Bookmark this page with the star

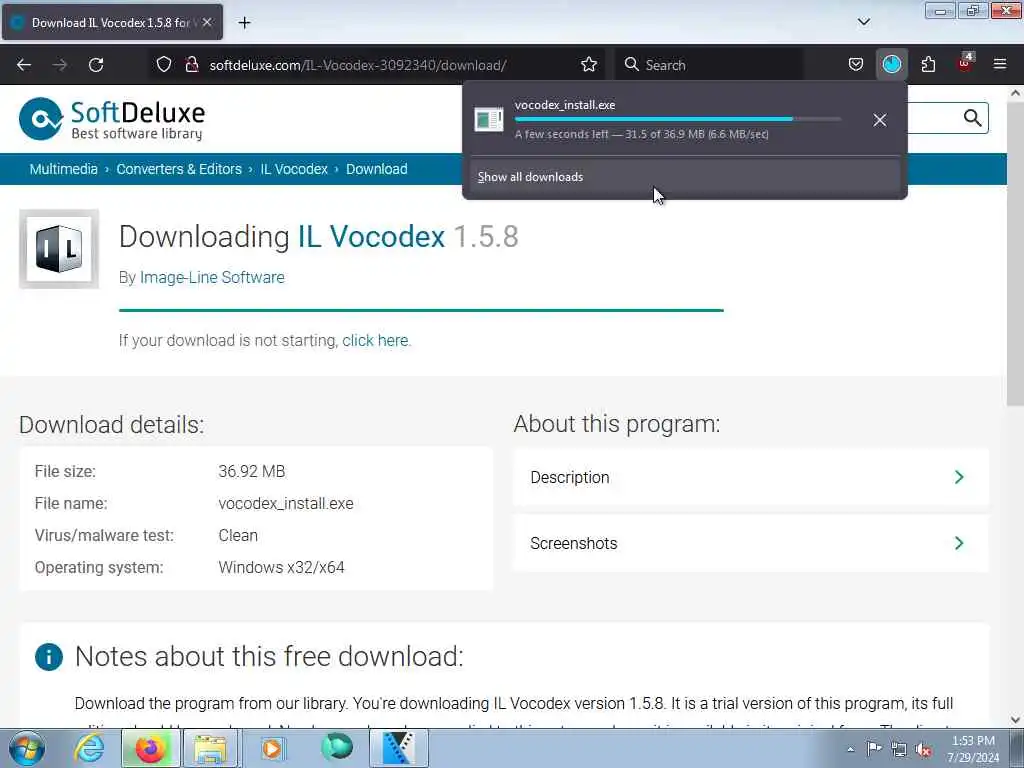pos(589,65)
